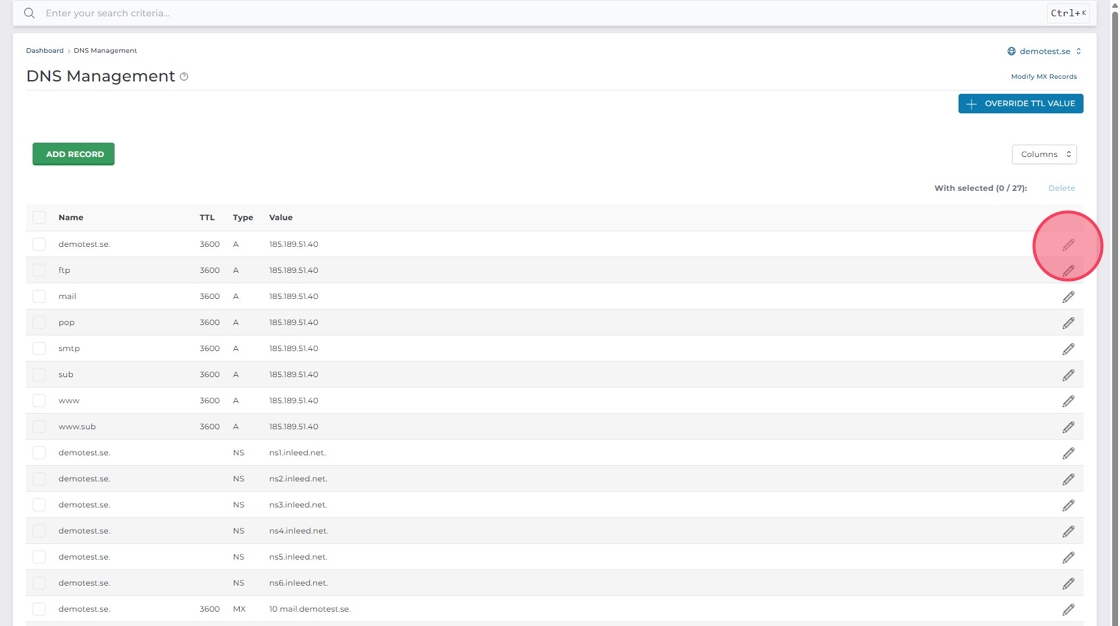
Task: Open edit for the pop record
Action: click(x=1068, y=323)
